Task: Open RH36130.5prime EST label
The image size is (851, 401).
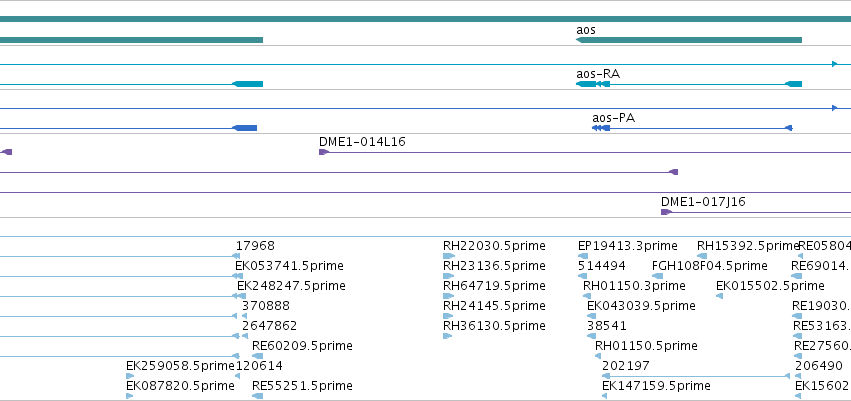Action: [494, 326]
